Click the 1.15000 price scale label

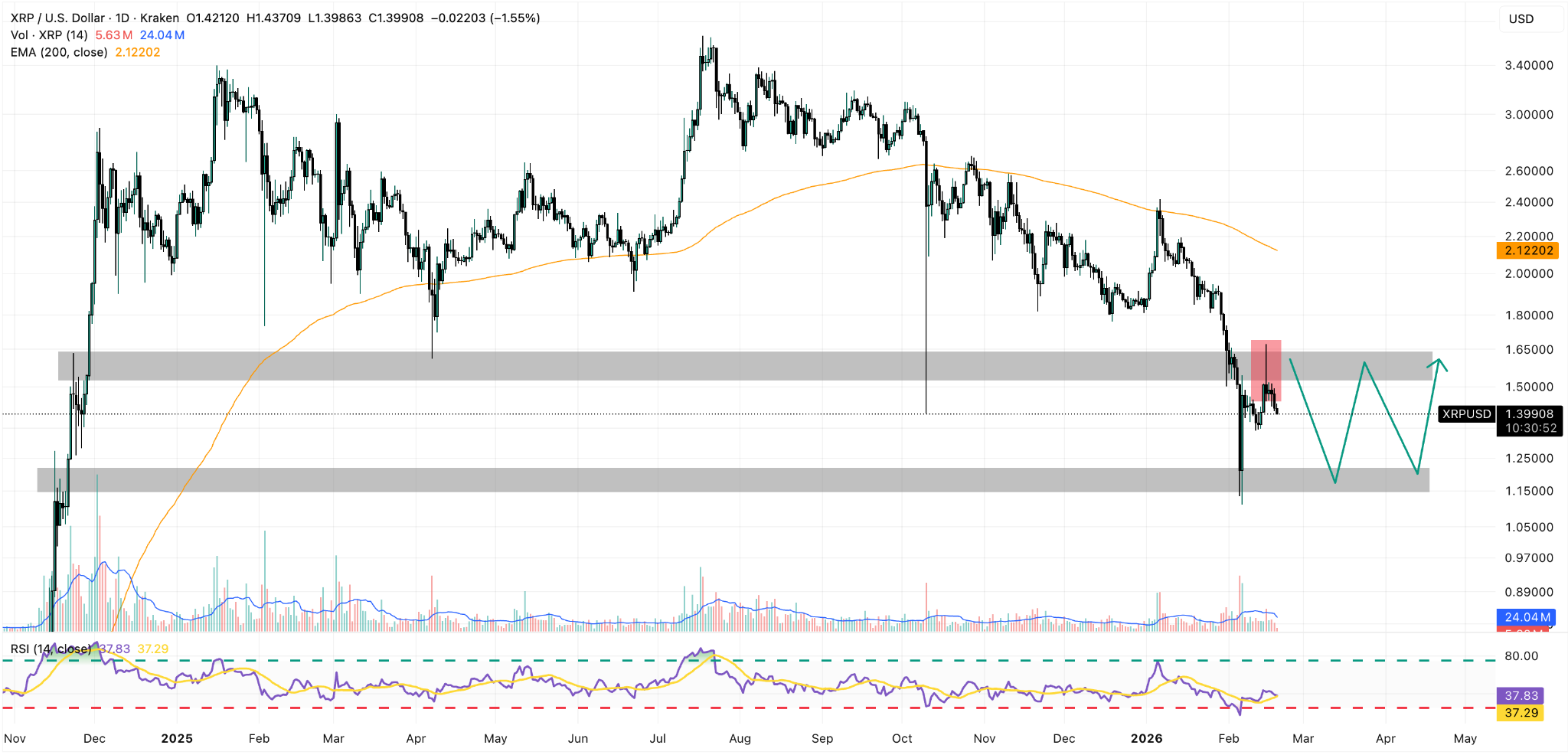1529,492
